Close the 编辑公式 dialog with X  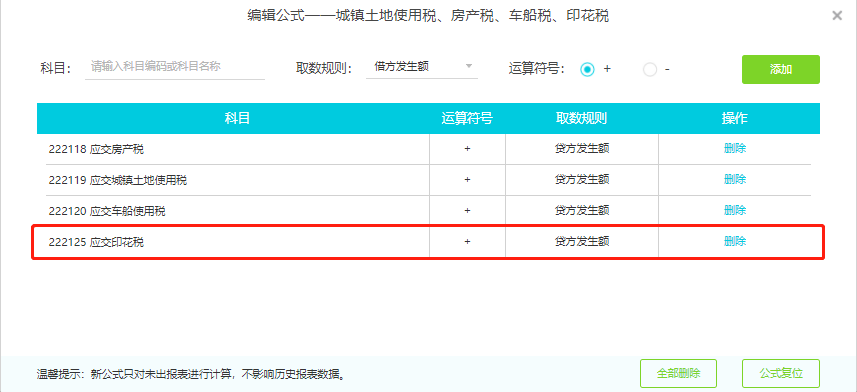pyautogui.click(x=836, y=16)
